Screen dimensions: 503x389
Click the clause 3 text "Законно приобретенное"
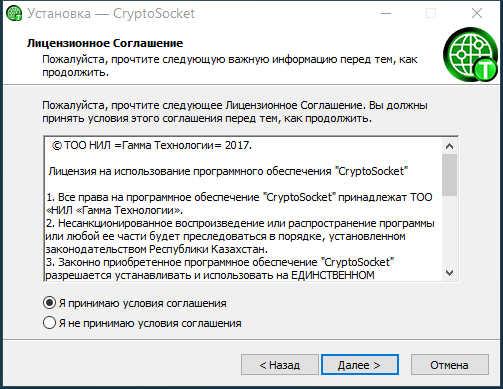pos(120,262)
